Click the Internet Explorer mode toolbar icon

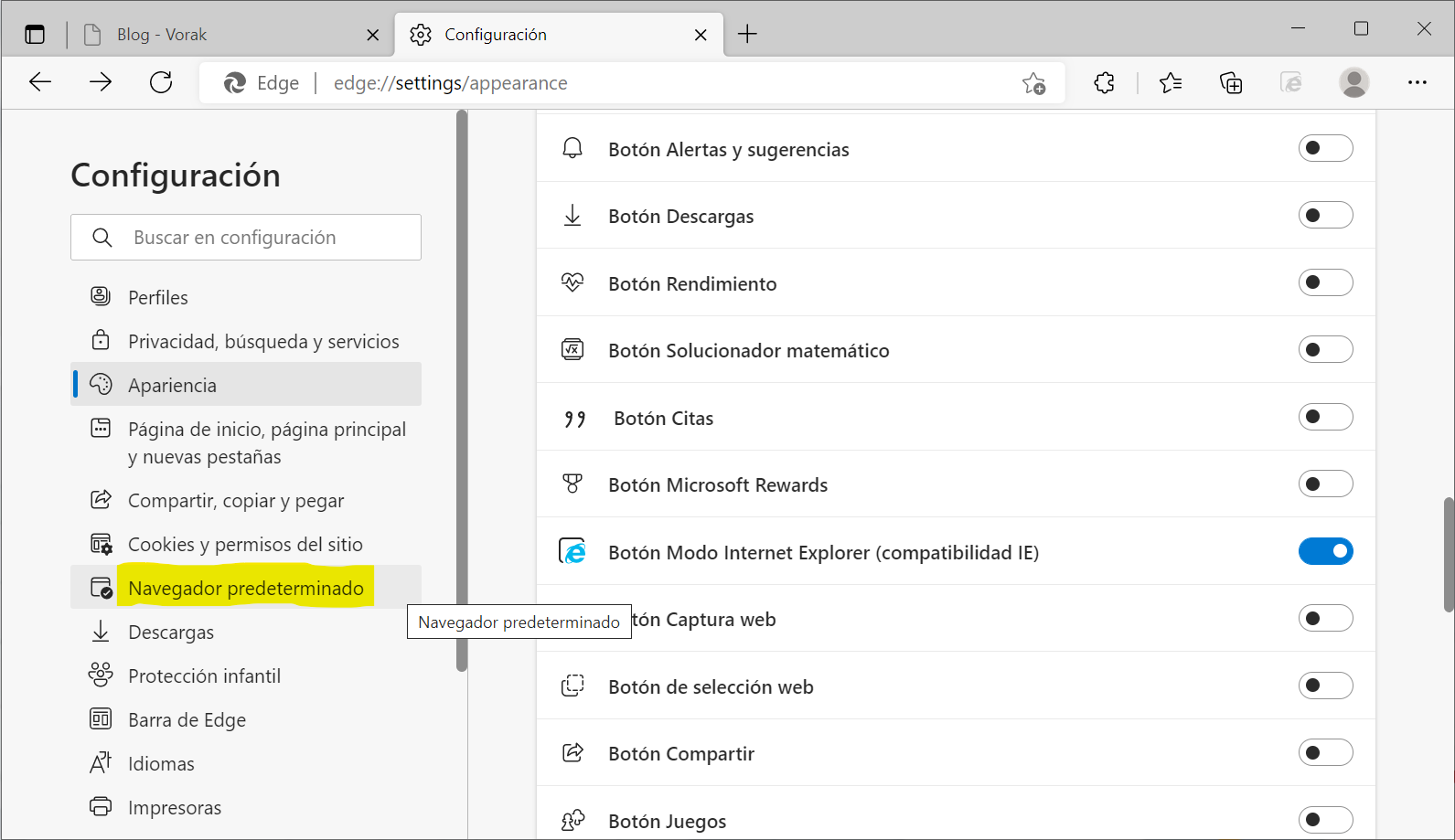pos(1291,83)
